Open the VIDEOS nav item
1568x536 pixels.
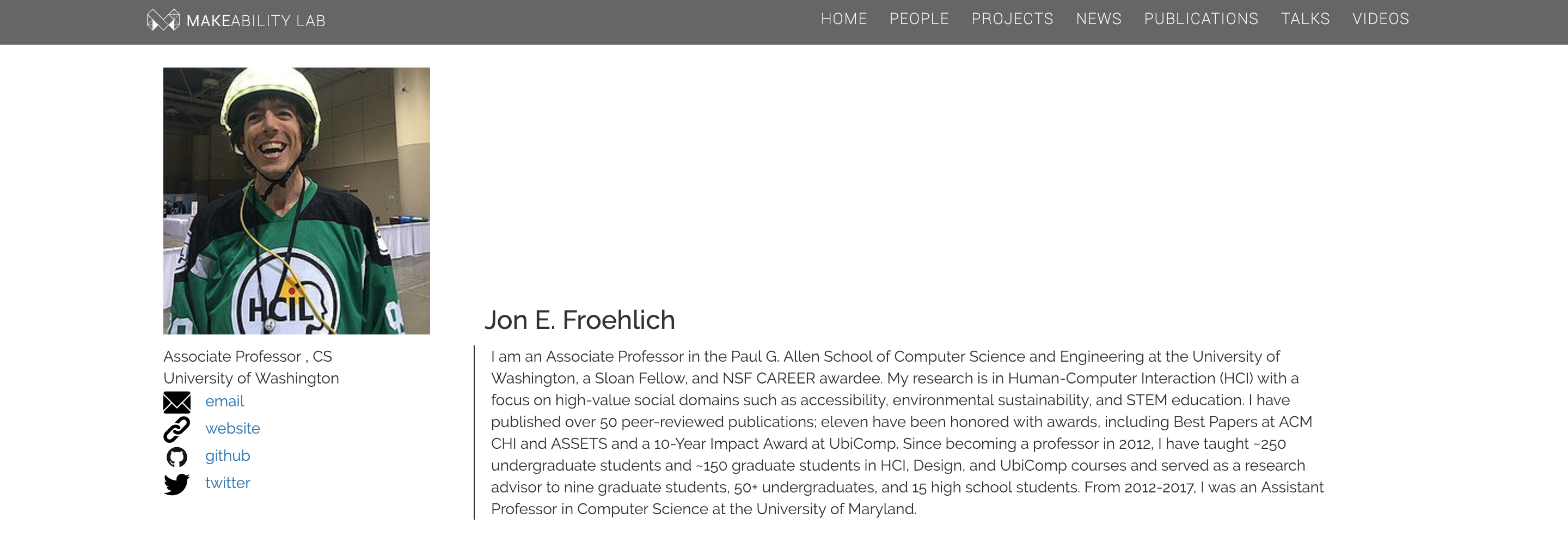tap(1380, 19)
